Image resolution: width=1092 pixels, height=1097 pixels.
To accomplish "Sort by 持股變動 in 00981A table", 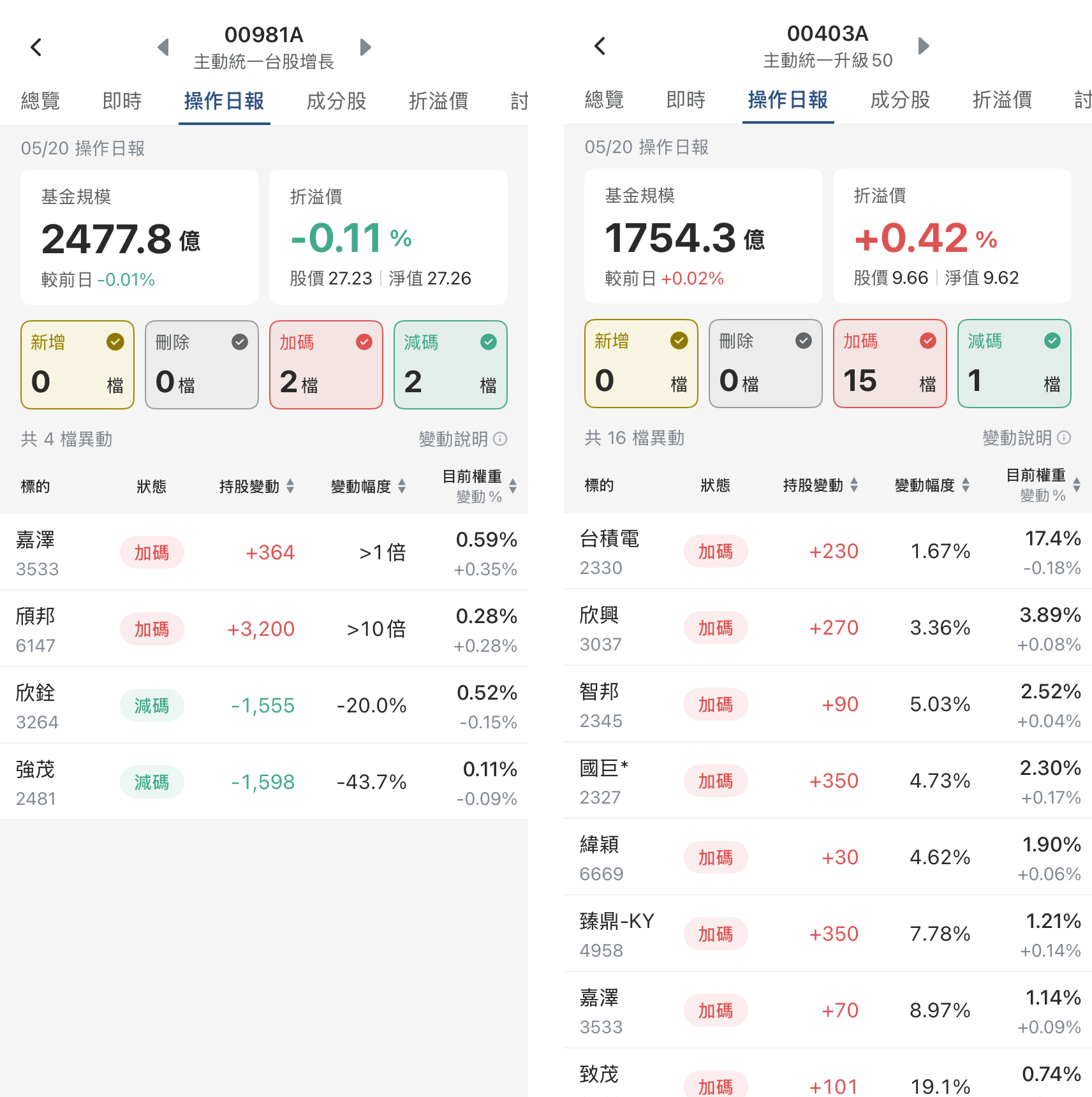I will pyautogui.click(x=256, y=486).
